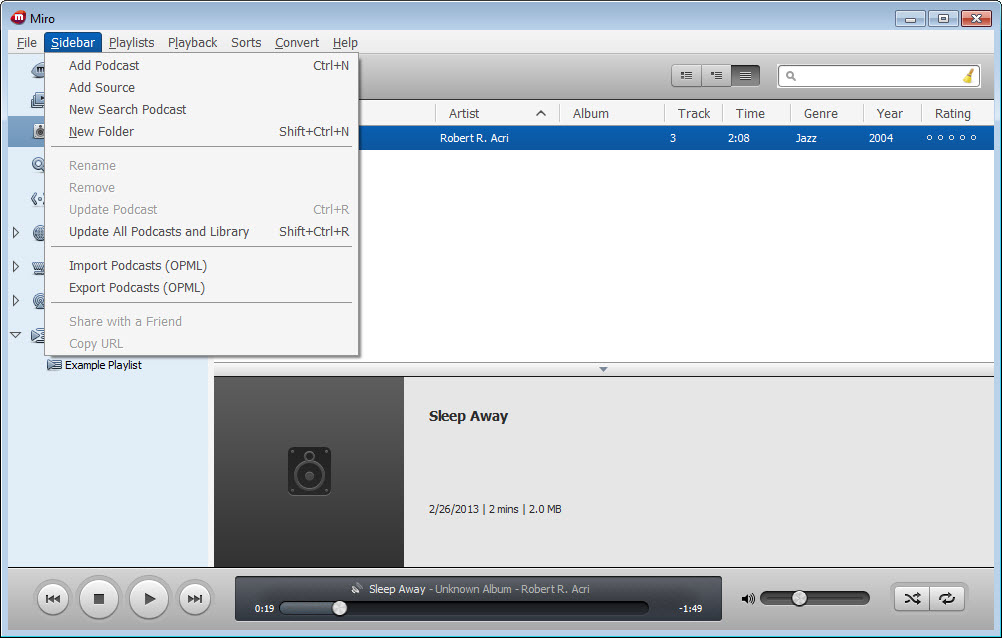The height and width of the screenshot is (638, 1002).
Task: Toggle repeat playback
Action: [947, 599]
